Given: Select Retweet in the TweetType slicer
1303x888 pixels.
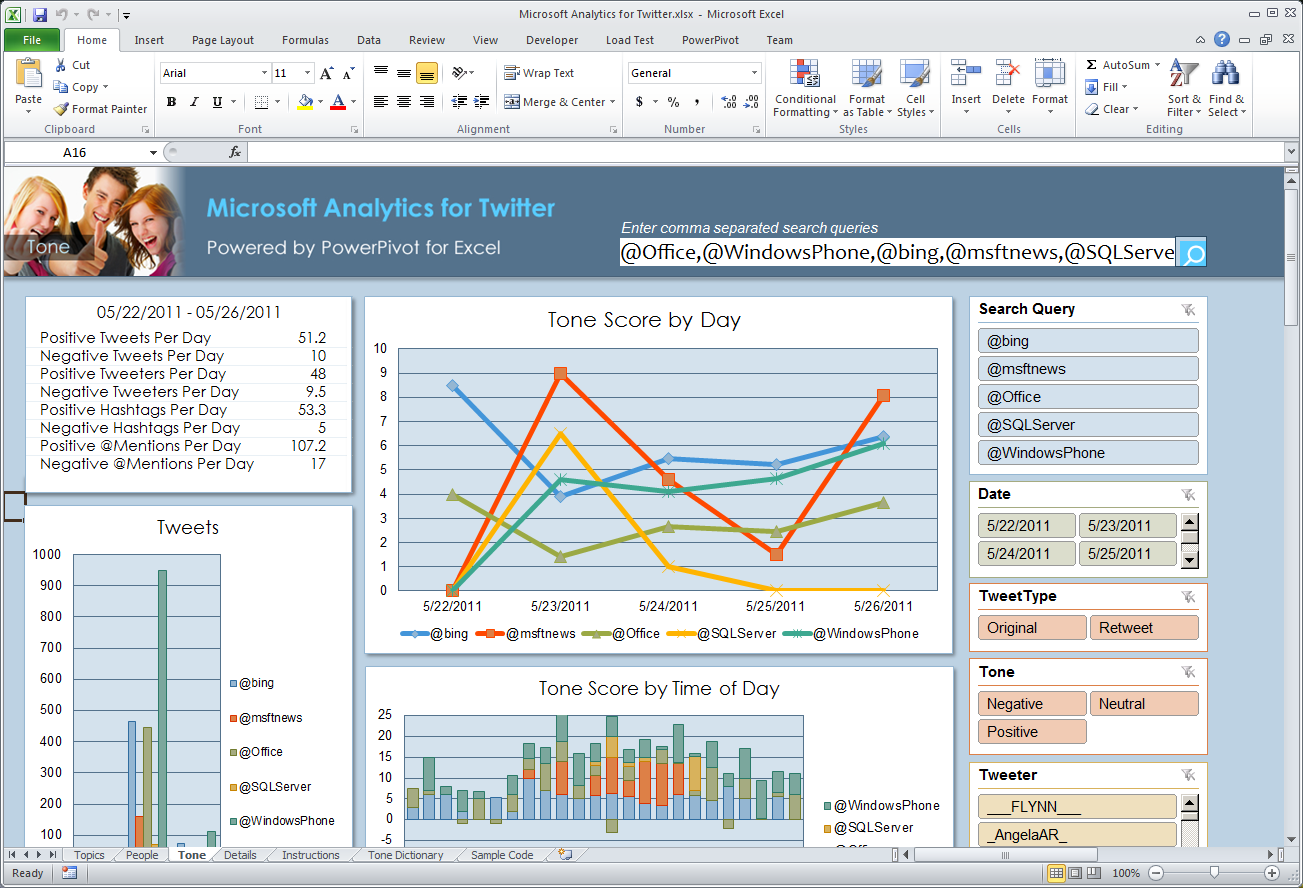Looking at the screenshot, I should pos(1144,627).
